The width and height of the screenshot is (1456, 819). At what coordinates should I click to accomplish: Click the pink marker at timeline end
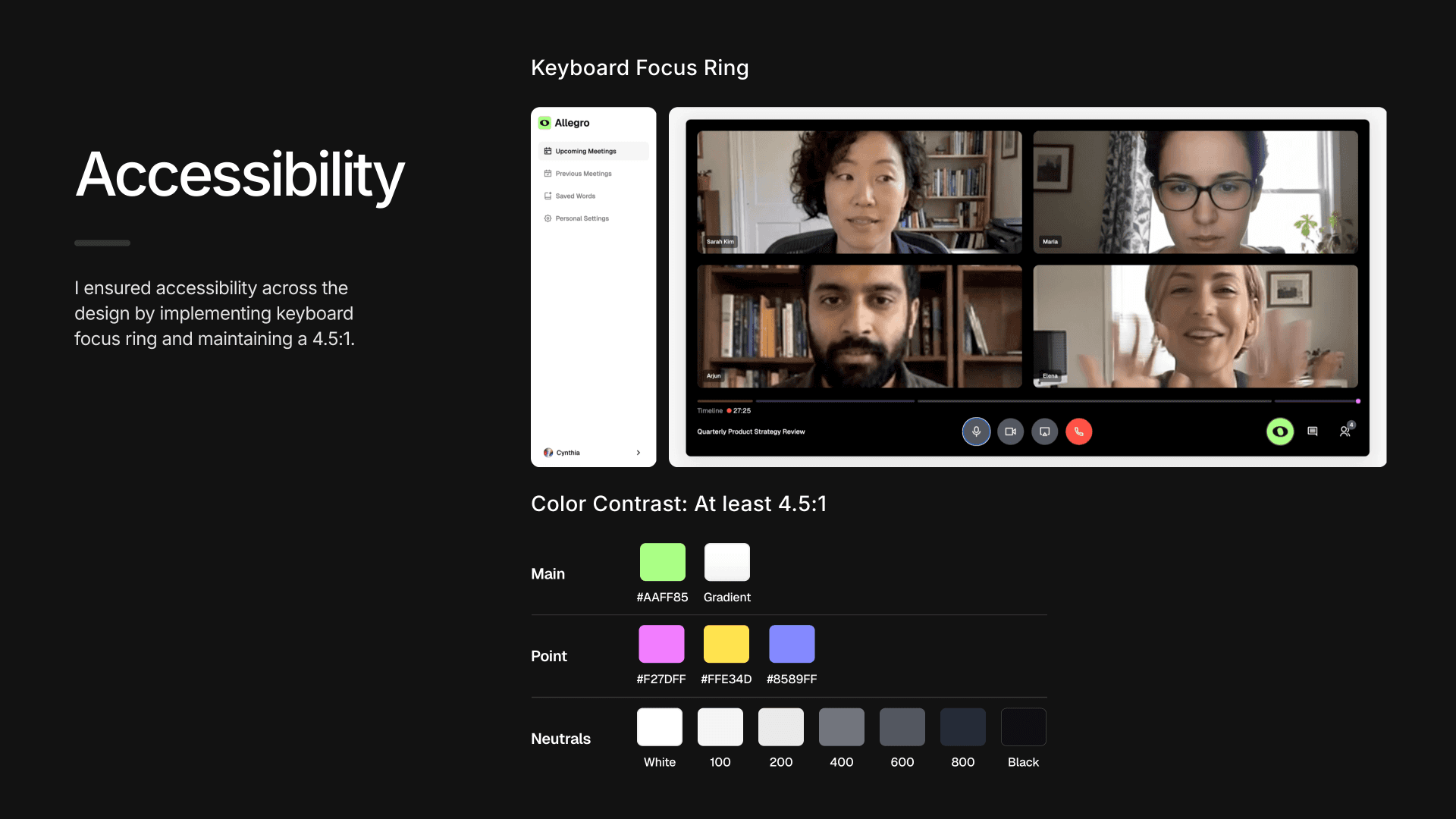[x=1357, y=401]
